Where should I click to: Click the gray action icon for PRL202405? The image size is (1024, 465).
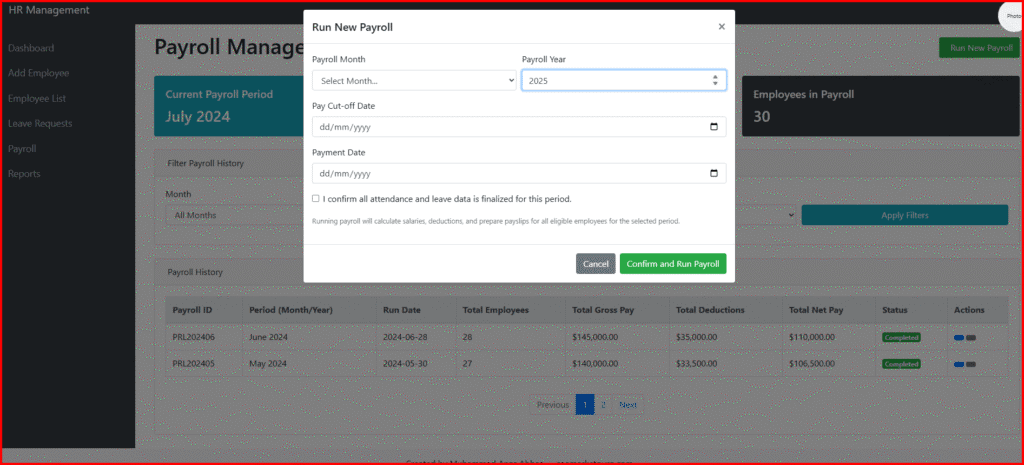point(971,364)
